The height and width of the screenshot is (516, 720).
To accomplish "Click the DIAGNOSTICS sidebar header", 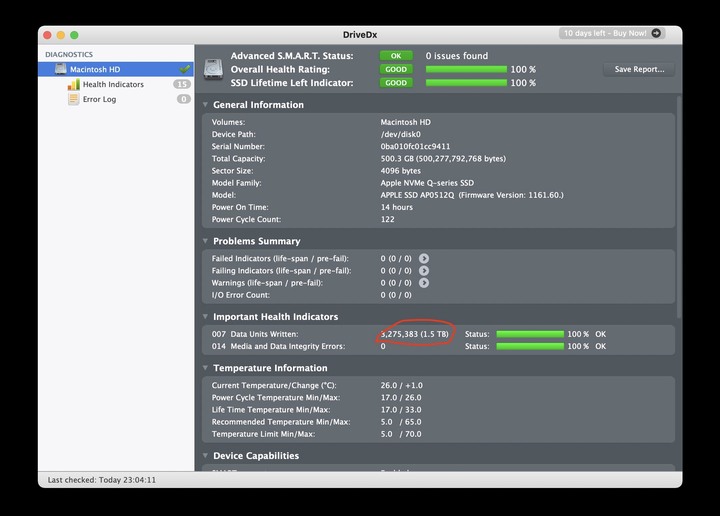I will tap(69, 55).
